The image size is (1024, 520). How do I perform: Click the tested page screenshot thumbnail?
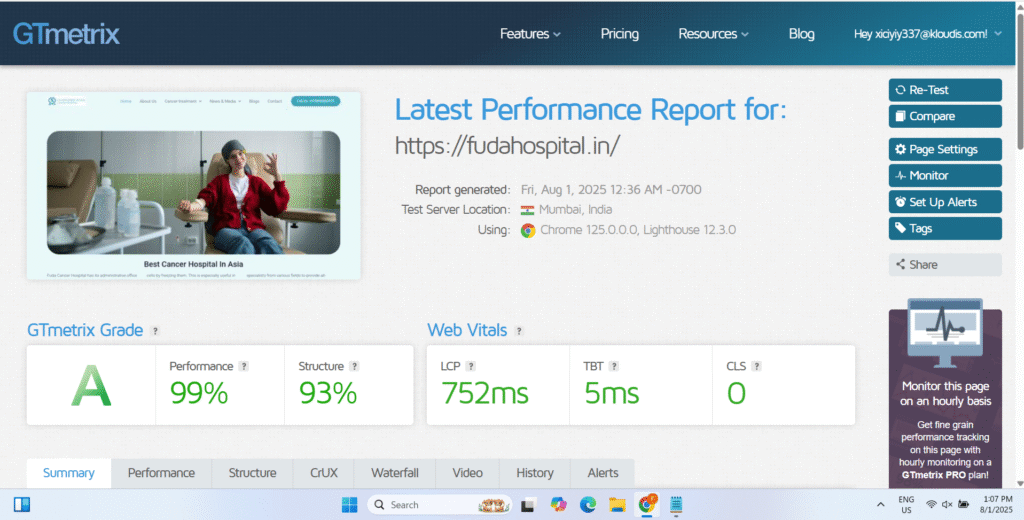(x=193, y=185)
